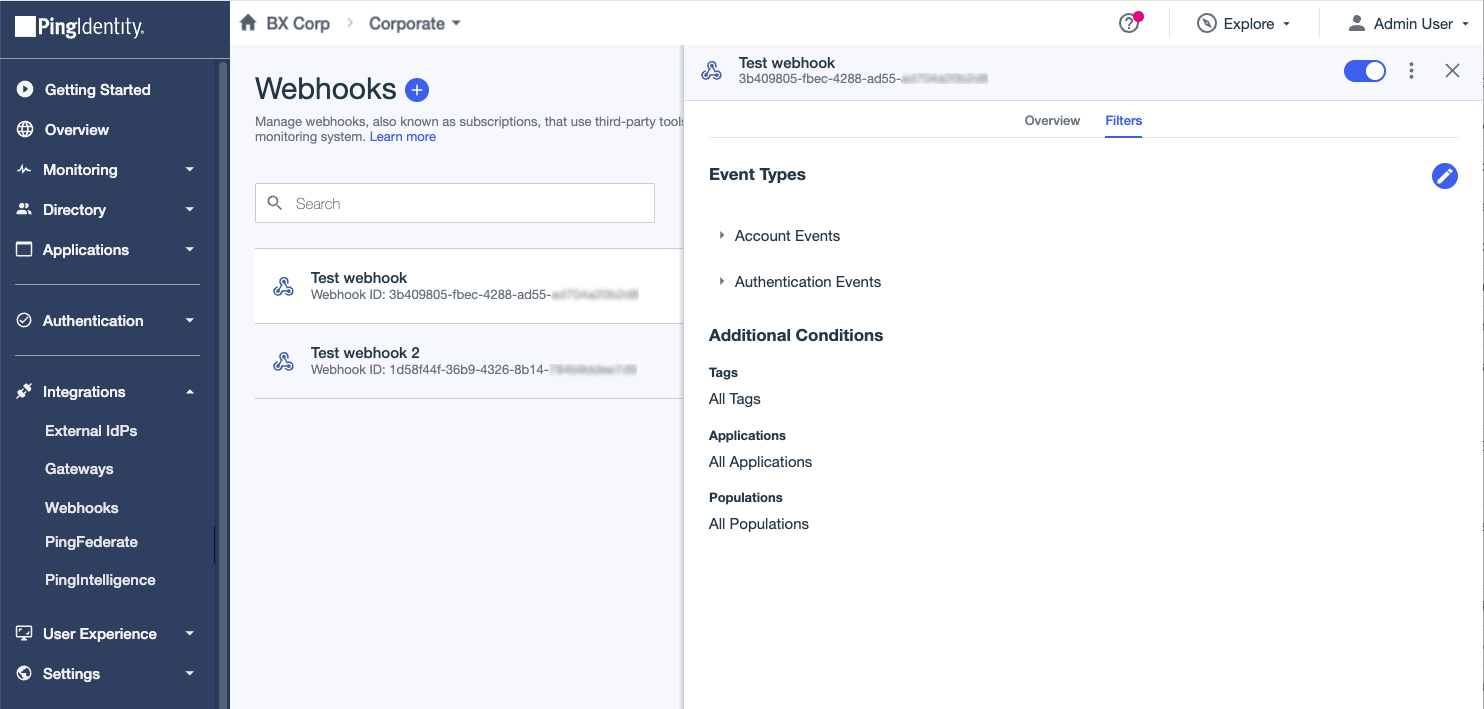1484x709 pixels.
Task: Select the Overview globe icon
Action: (x=24, y=129)
